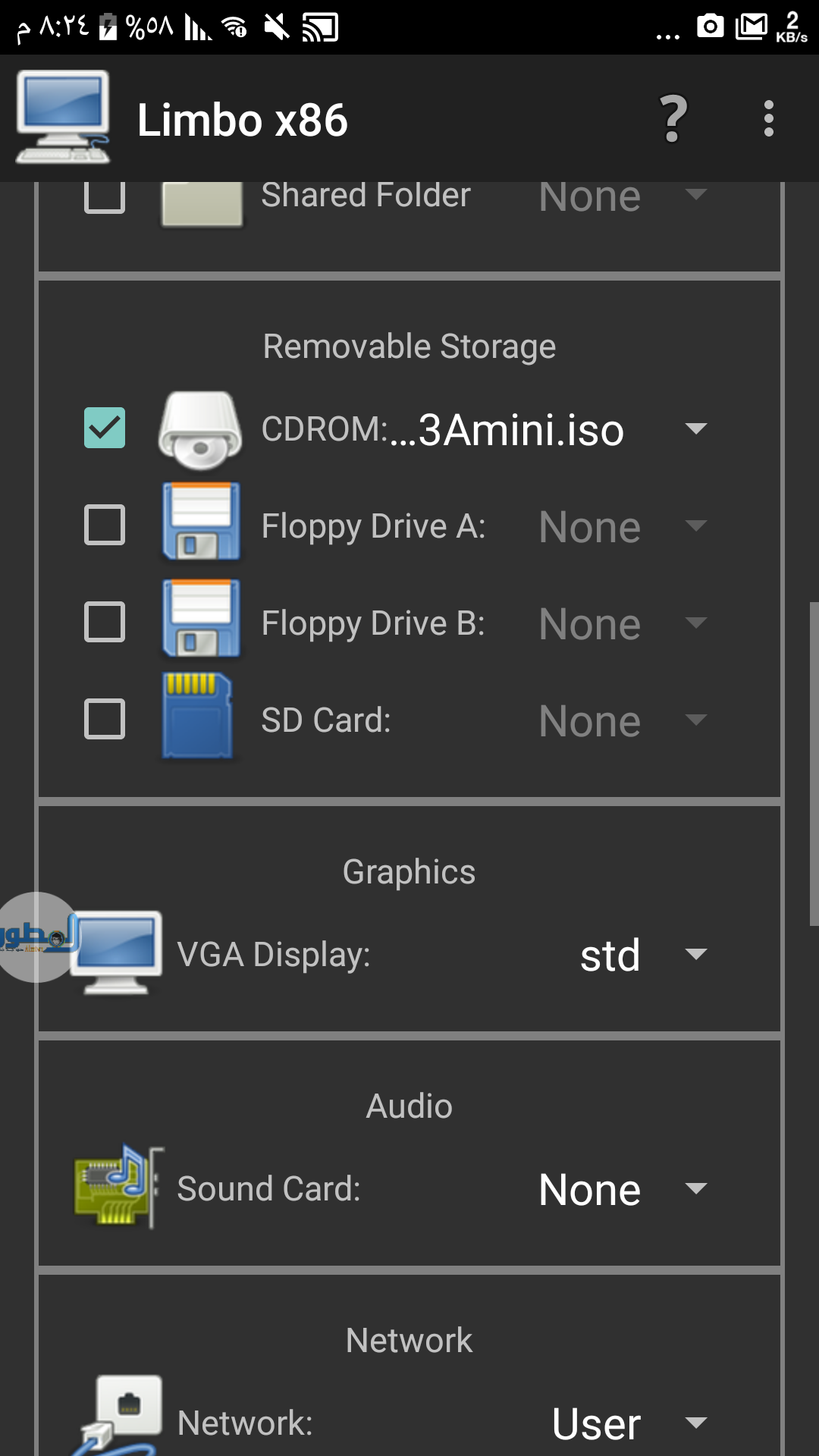
Task: Expand the Network User dropdown
Action: [x=695, y=1423]
